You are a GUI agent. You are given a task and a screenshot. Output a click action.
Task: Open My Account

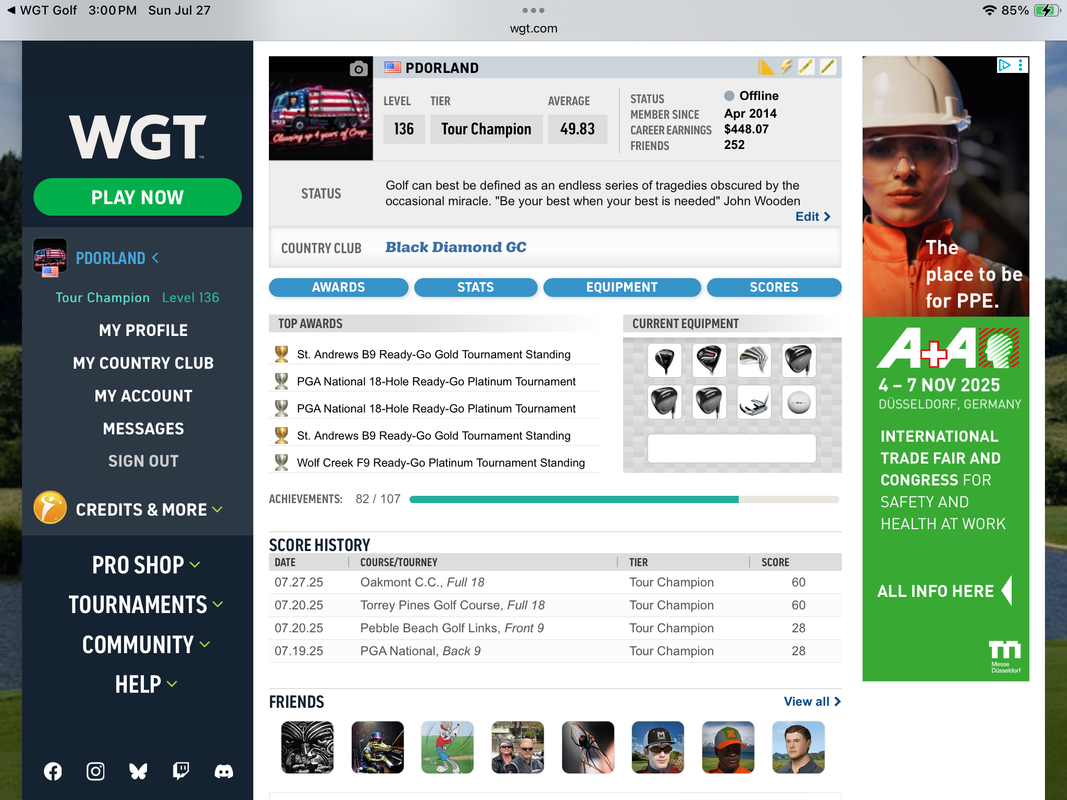[143, 396]
